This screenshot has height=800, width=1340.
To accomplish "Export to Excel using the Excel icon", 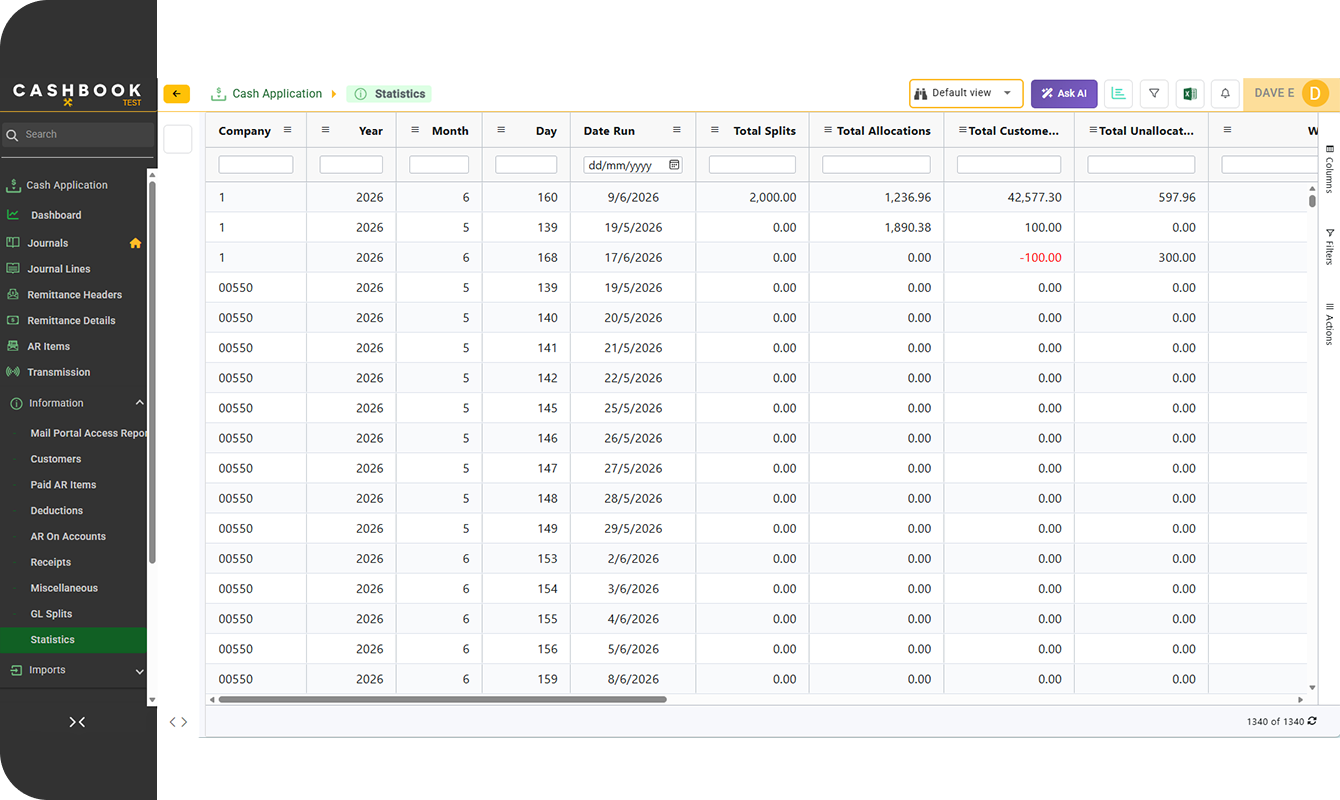I will point(1190,93).
